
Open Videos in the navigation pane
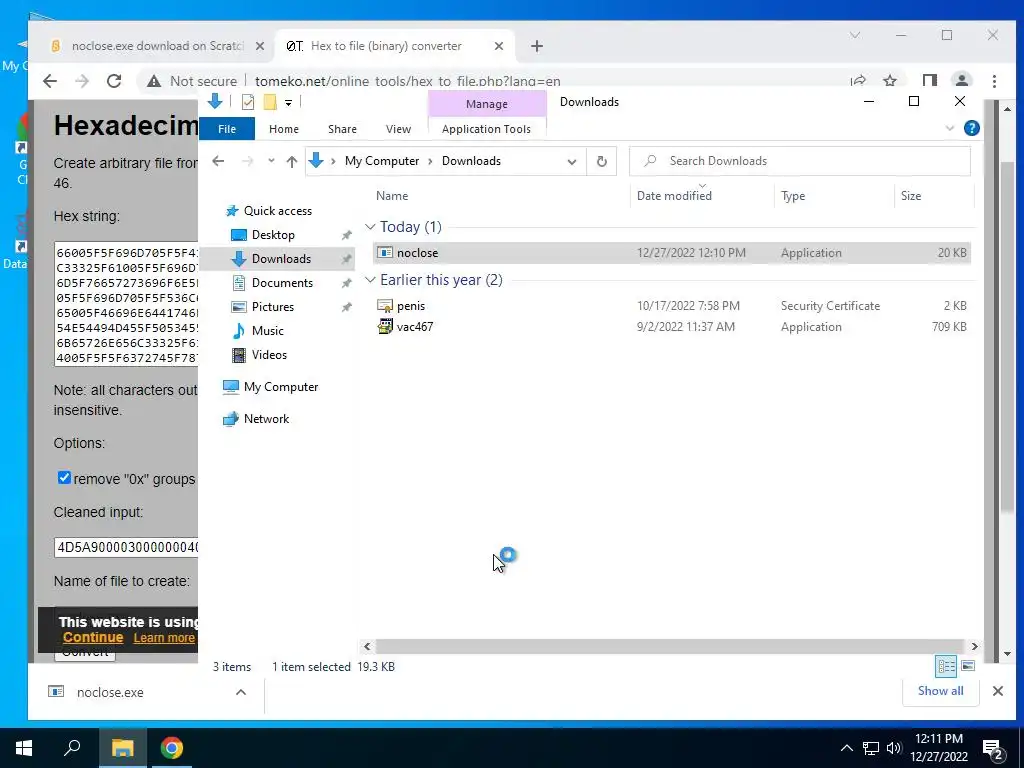[268, 355]
